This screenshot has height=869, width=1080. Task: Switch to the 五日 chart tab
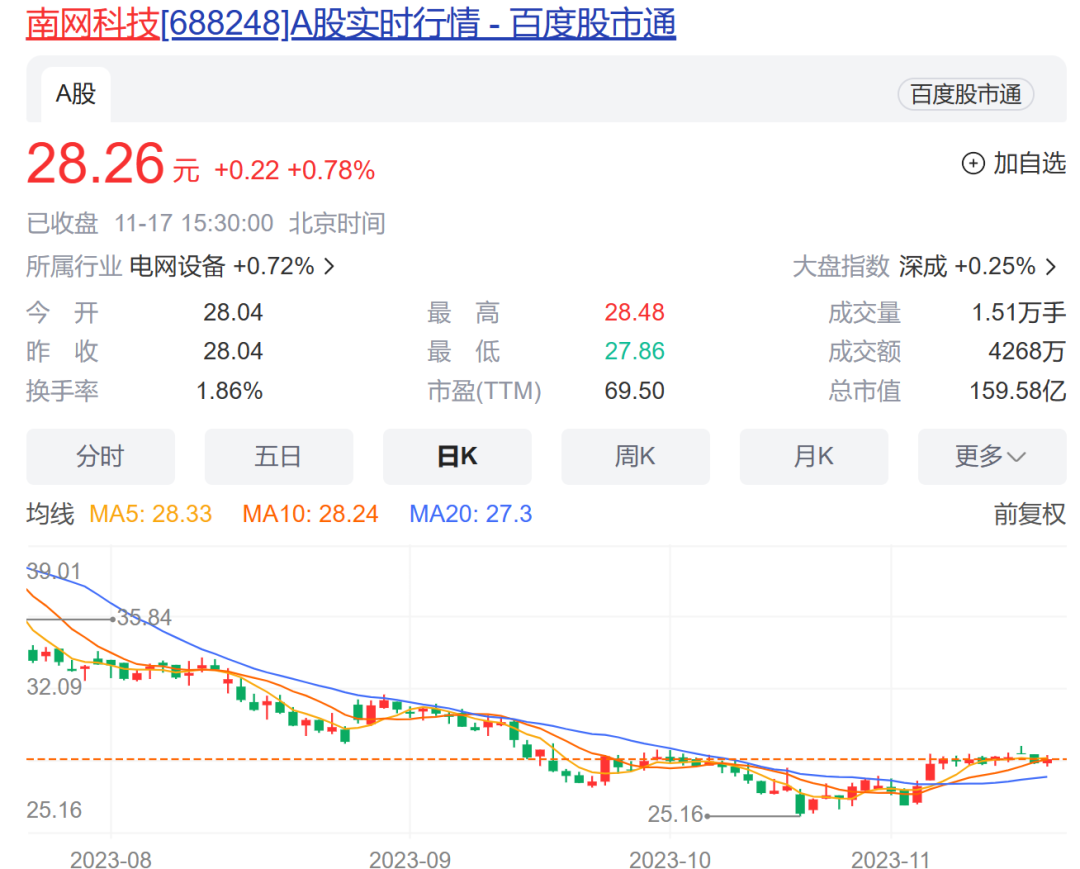279,457
